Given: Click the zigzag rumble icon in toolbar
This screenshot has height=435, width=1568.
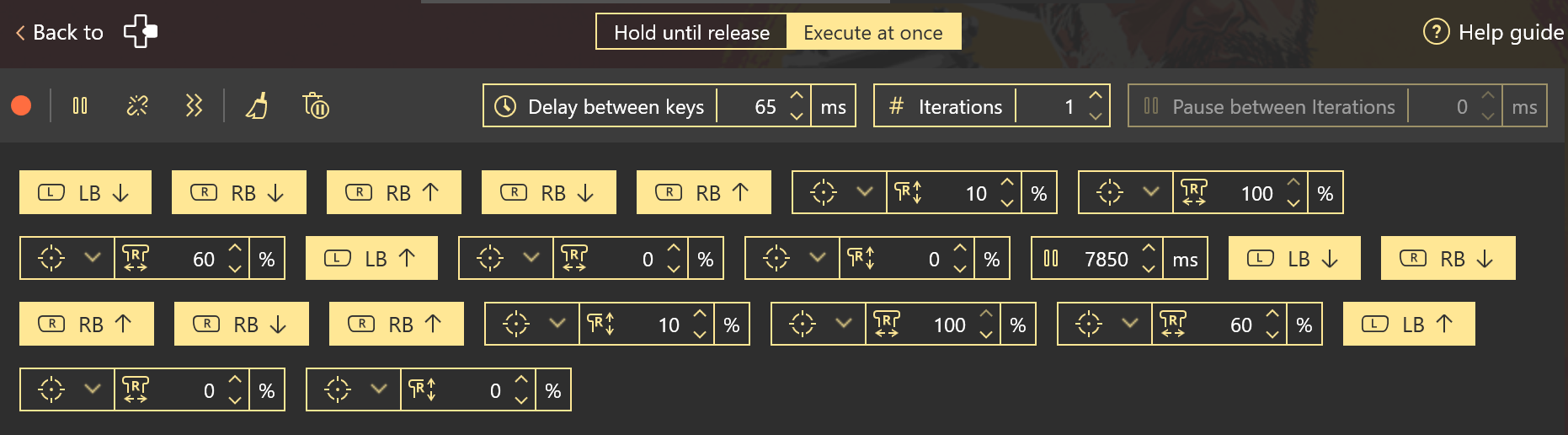Looking at the screenshot, I should pyautogui.click(x=194, y=105).
